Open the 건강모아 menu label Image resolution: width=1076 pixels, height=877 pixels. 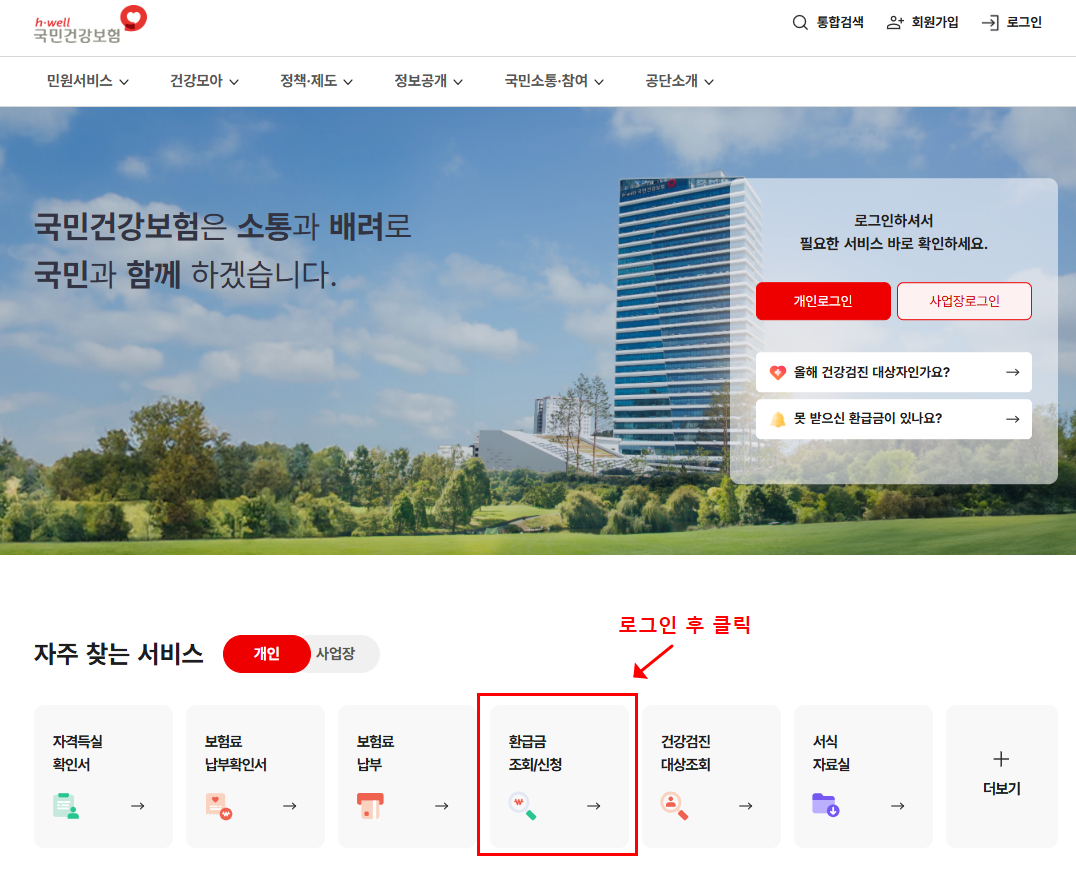pyautogui.click(x=196, y=81)
